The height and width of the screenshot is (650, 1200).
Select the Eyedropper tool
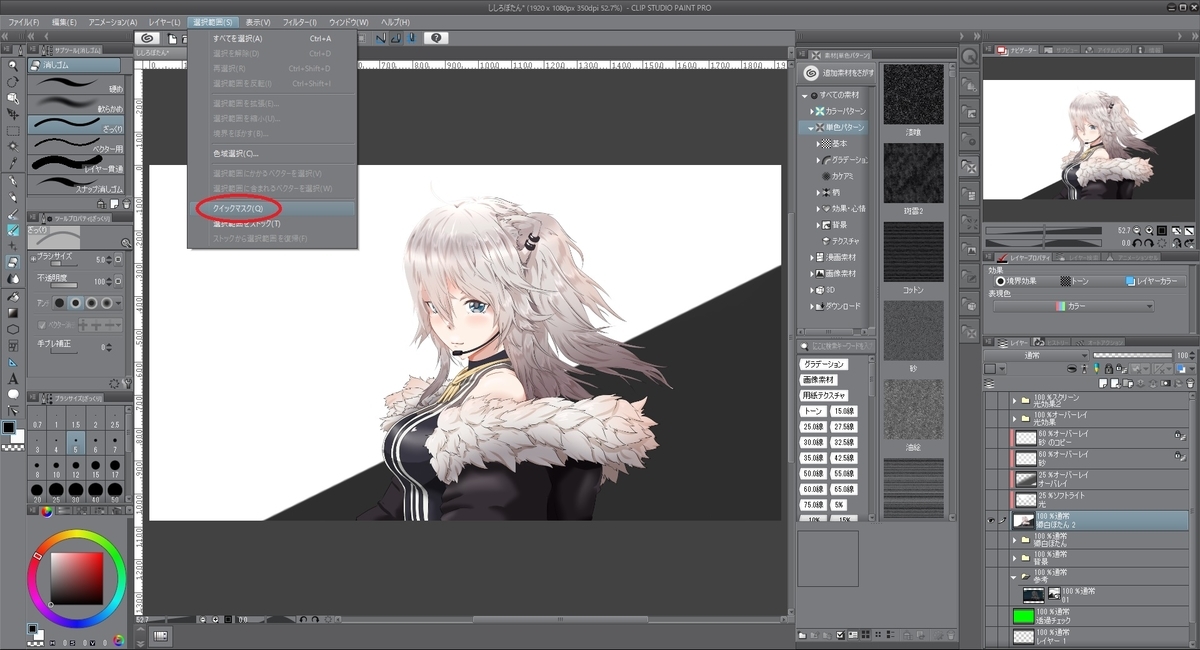pos(13,163)
